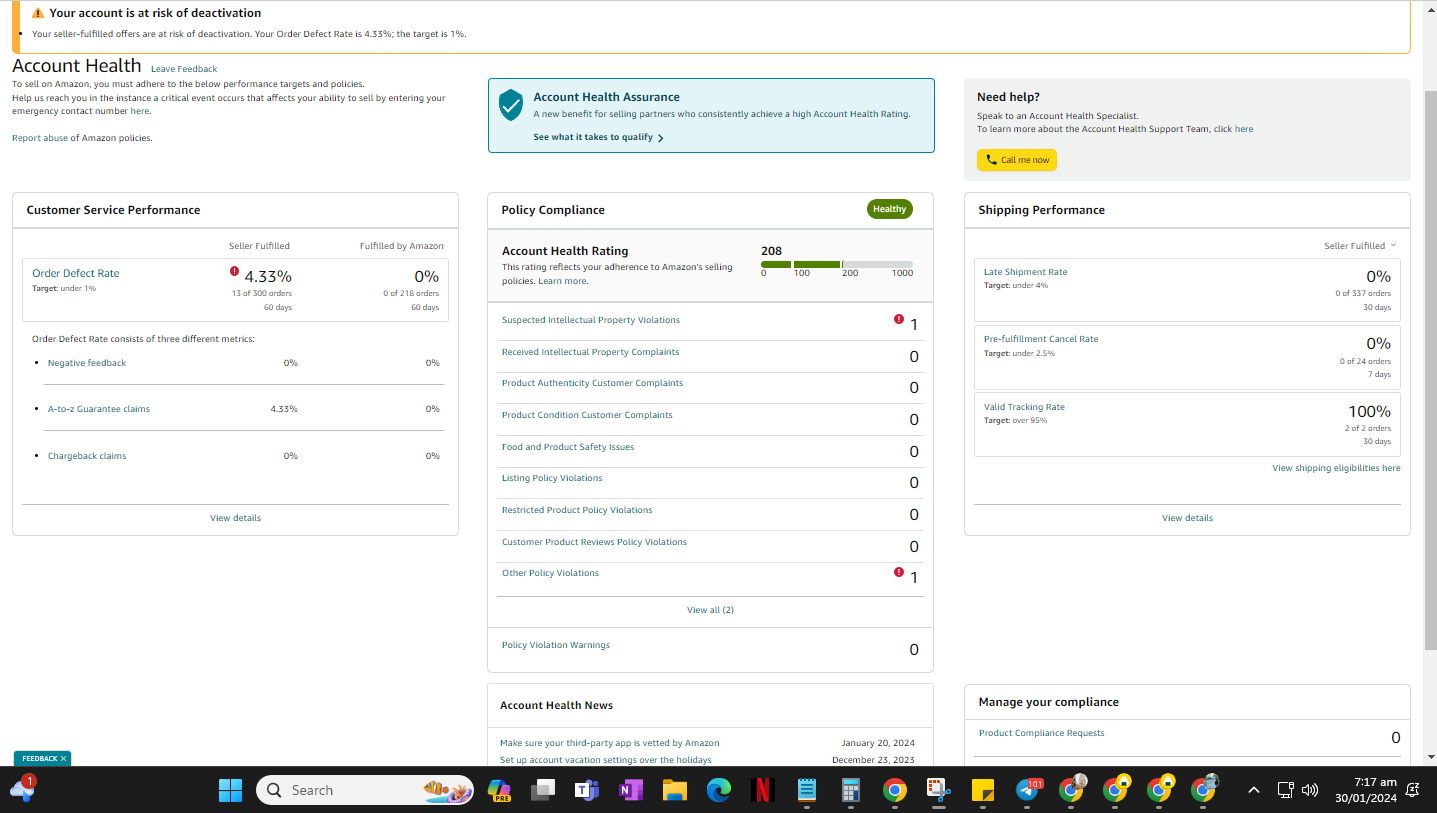Click the red alert icon for Other Policy Violations
Image resolution: width=1437 pixels, height=813 pixels.
tap(899, 573)
